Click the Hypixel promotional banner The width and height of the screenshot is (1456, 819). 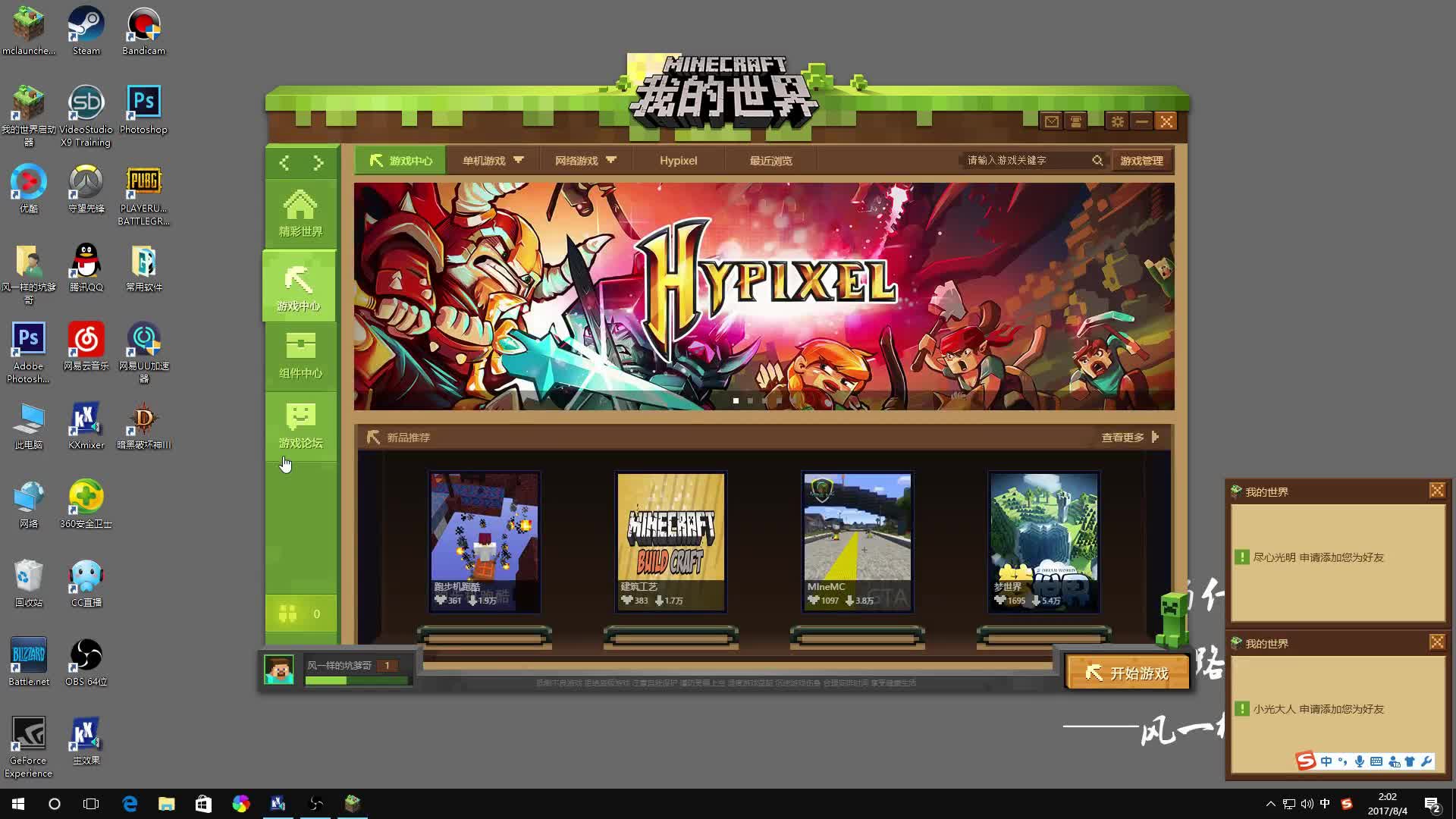point(764,297)
